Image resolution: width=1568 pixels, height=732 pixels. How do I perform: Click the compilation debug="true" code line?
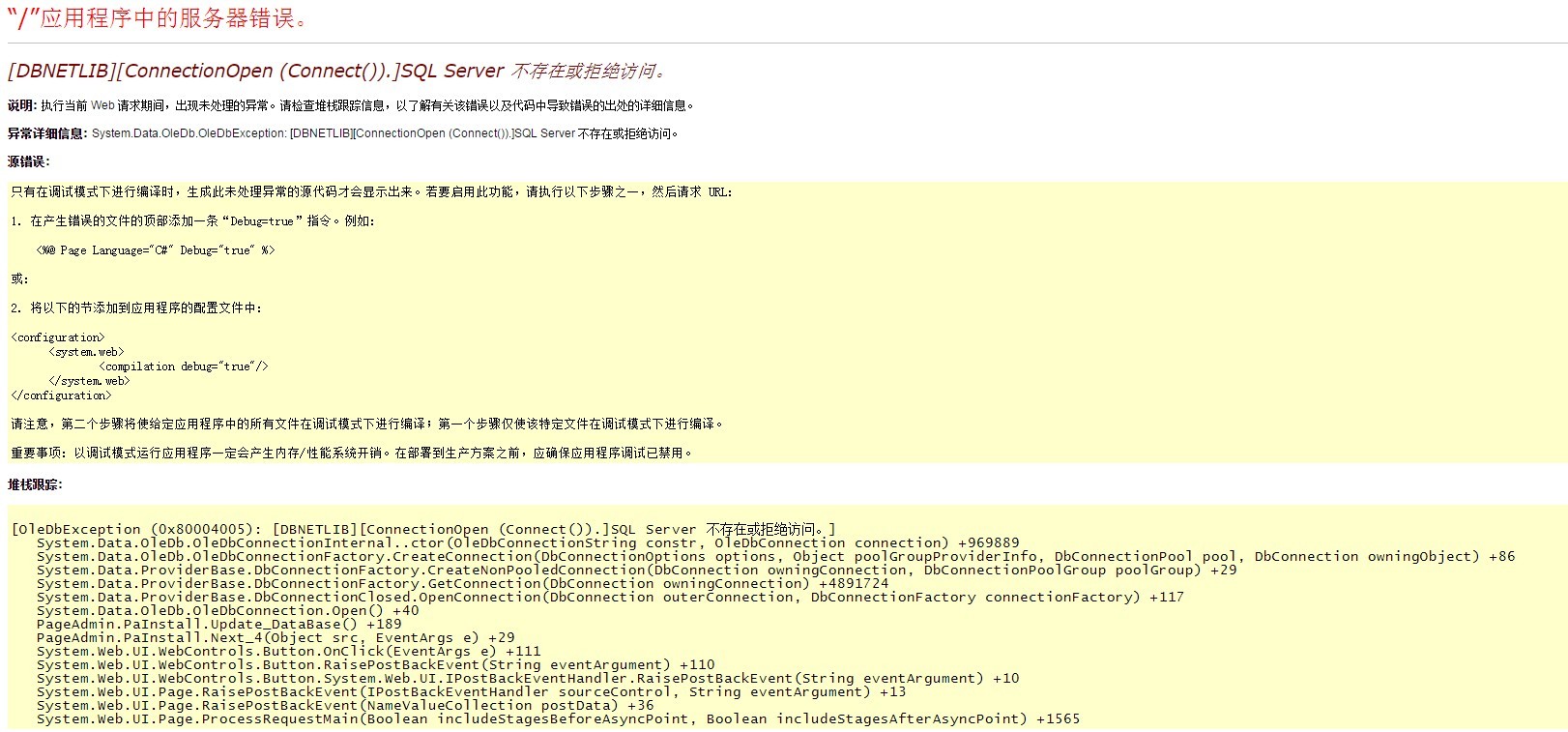coord(184,366)
